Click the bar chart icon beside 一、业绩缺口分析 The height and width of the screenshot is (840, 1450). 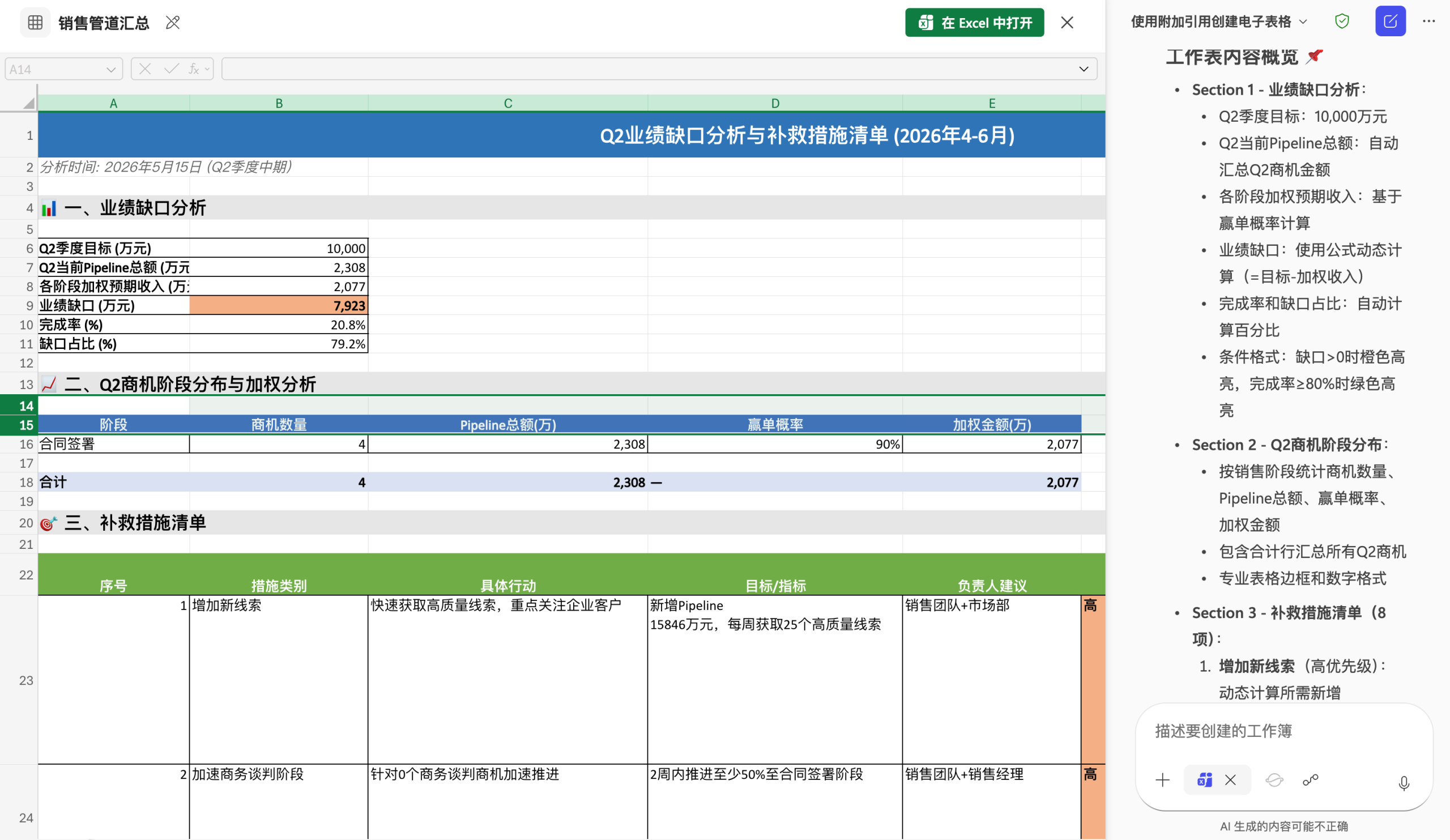[x=49, y=208]
